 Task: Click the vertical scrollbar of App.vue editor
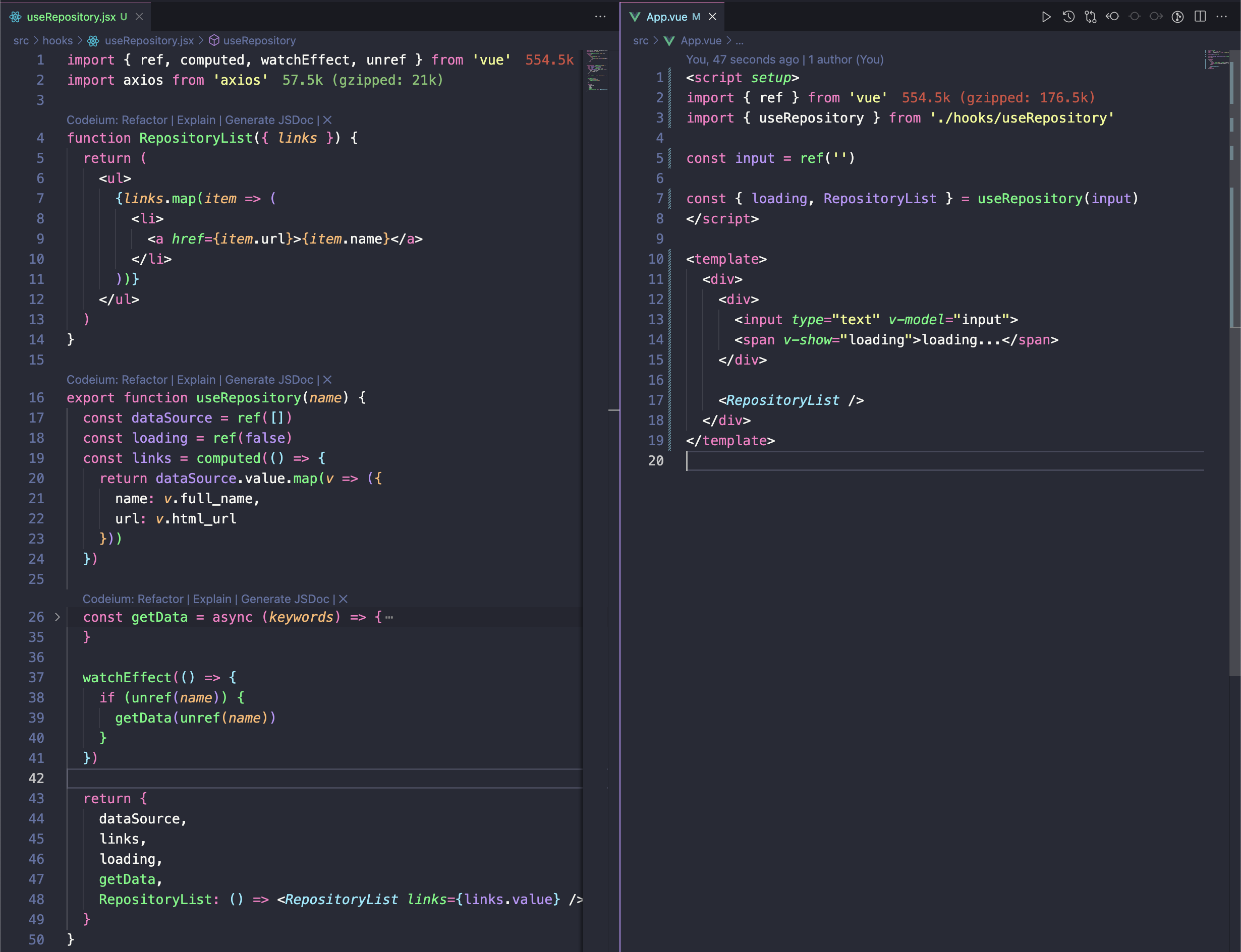pos(1235,363)
